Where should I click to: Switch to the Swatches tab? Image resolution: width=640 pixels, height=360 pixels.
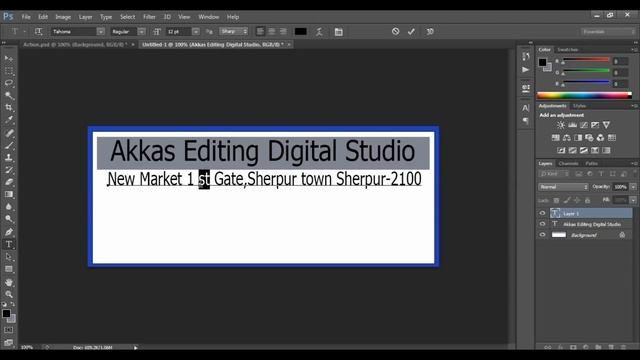pos(568,50)
